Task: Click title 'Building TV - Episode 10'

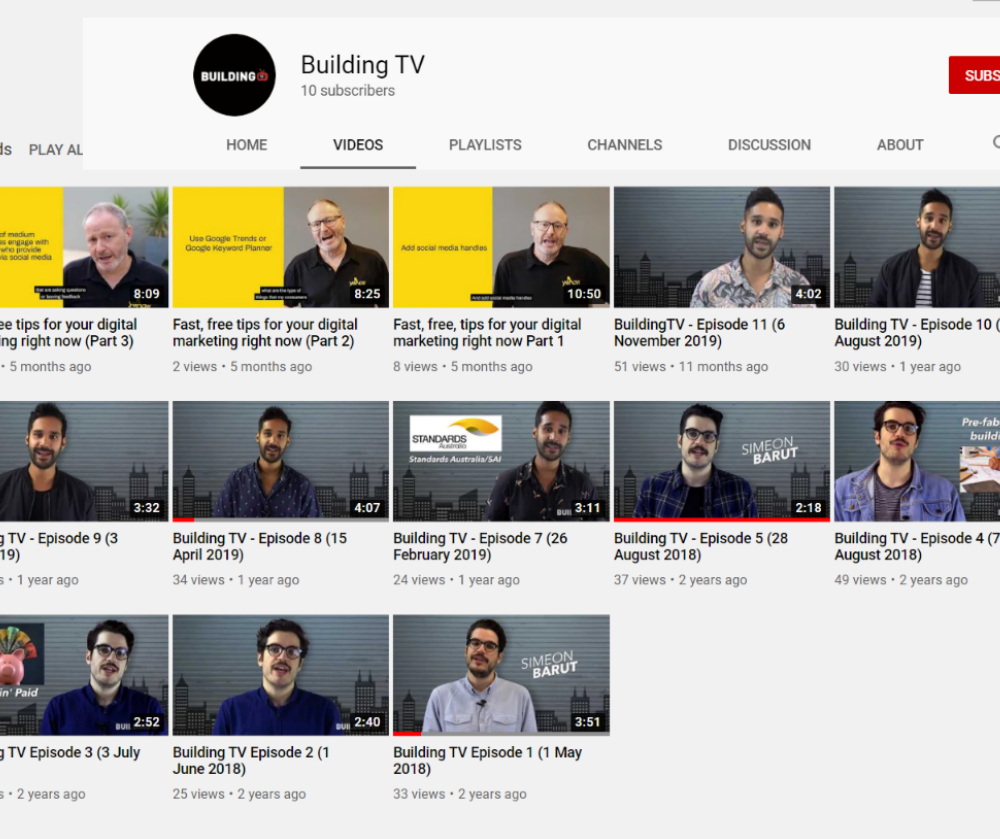Action: click(917, 333)
